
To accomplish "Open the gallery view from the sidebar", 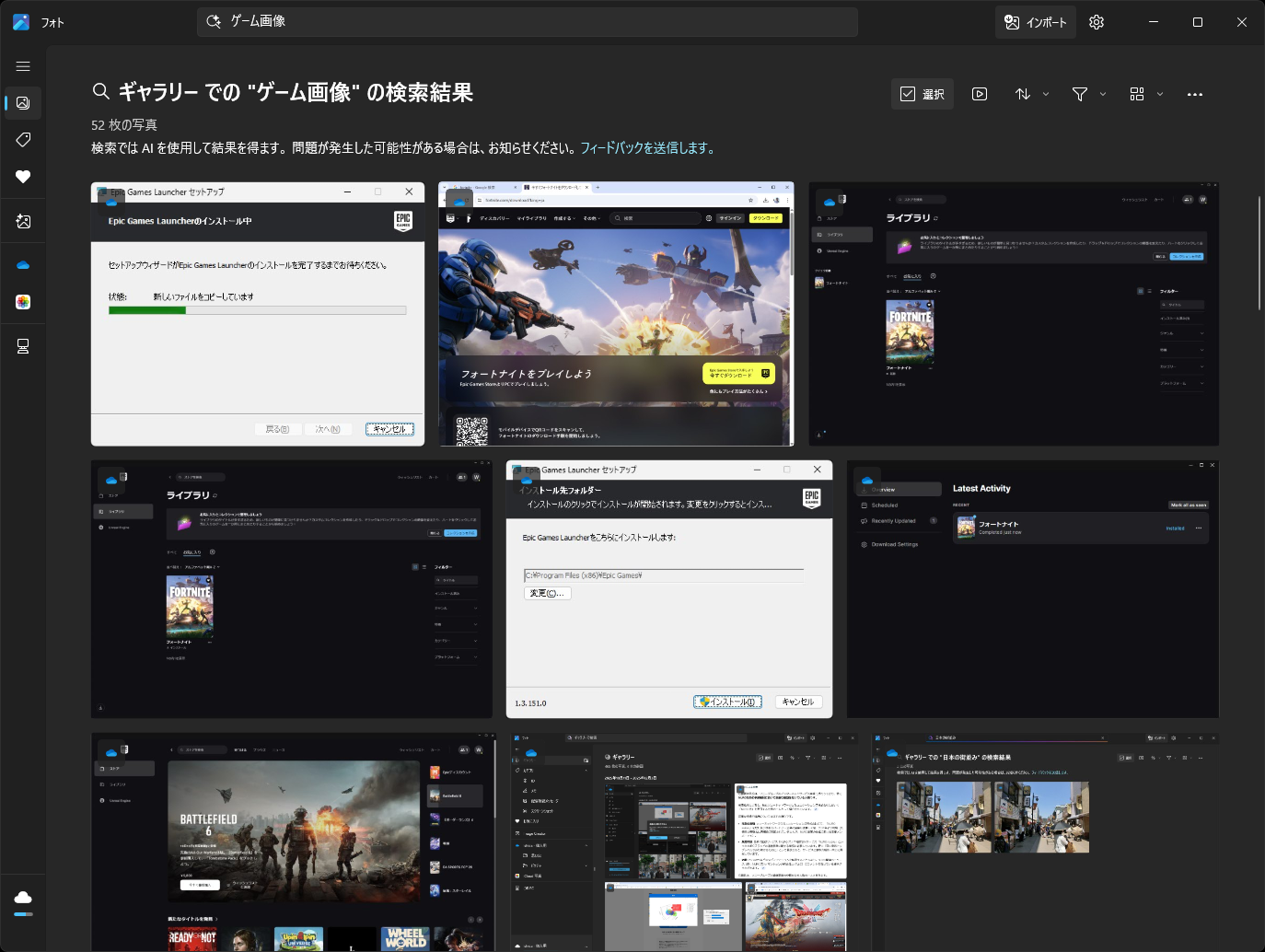I will (x=23, y=103).
